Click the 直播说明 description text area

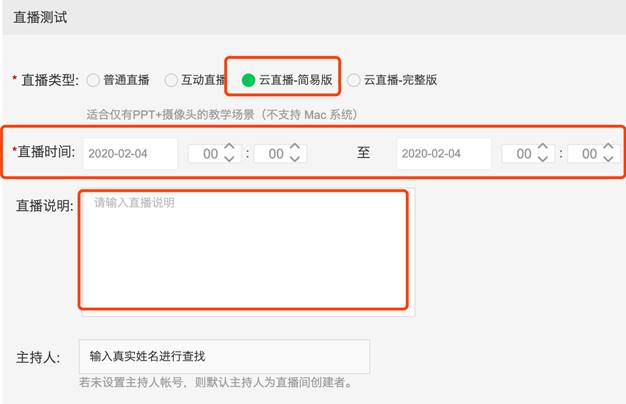[245, 250]
